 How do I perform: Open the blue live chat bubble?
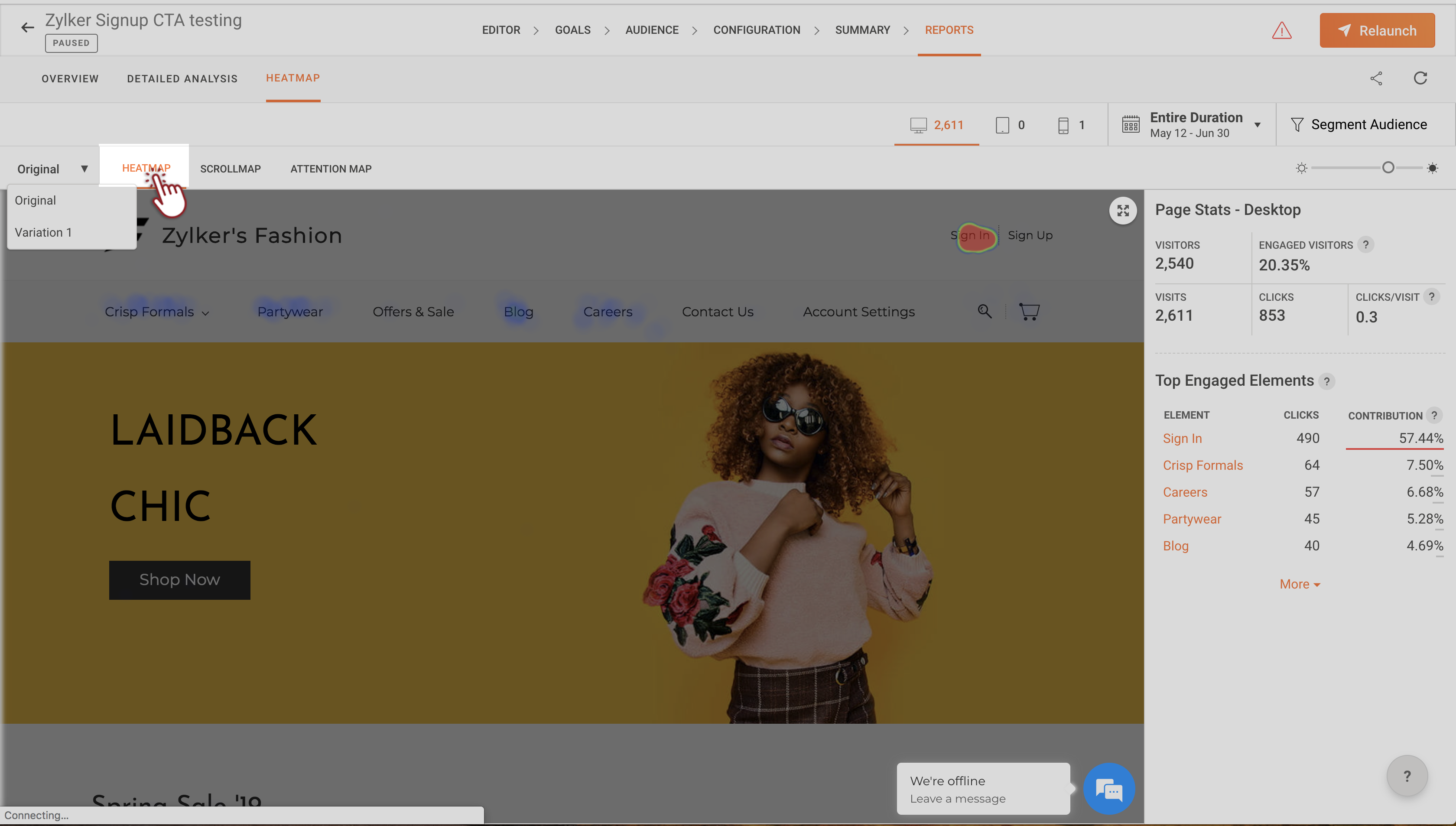pos(1109,789)
